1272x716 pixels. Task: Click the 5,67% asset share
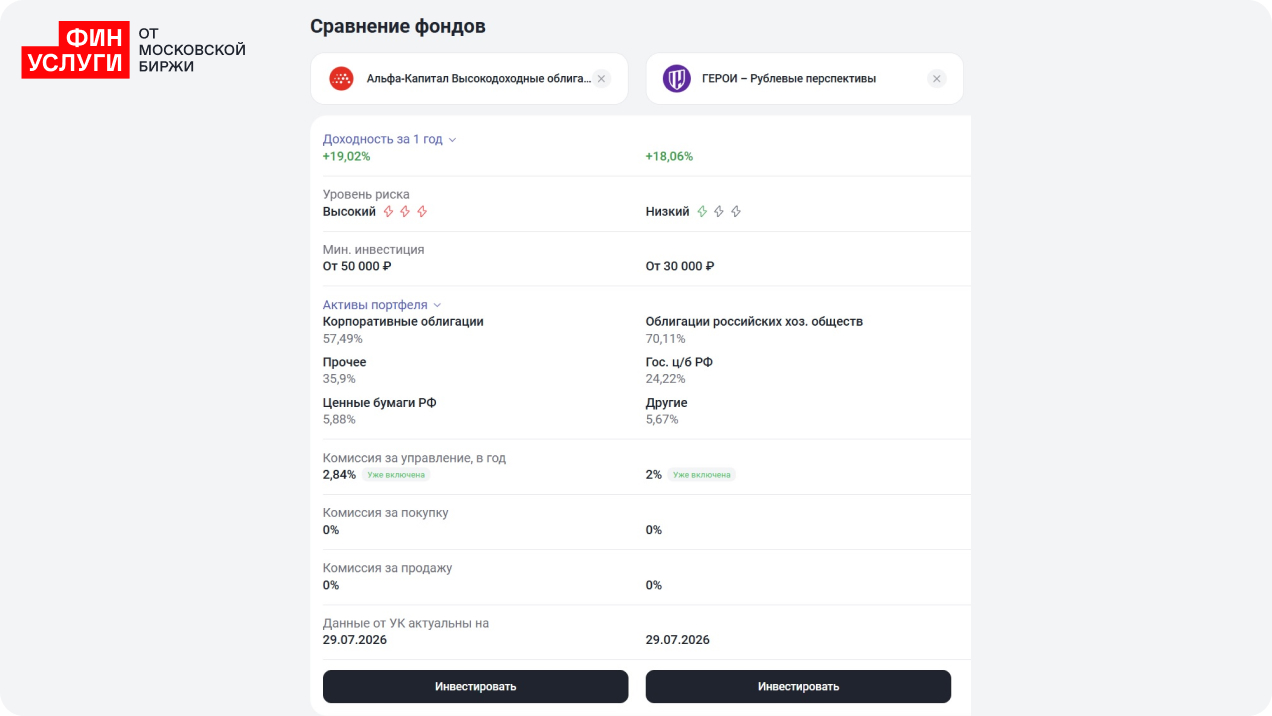pyautogui.click(x=662, y=420)
